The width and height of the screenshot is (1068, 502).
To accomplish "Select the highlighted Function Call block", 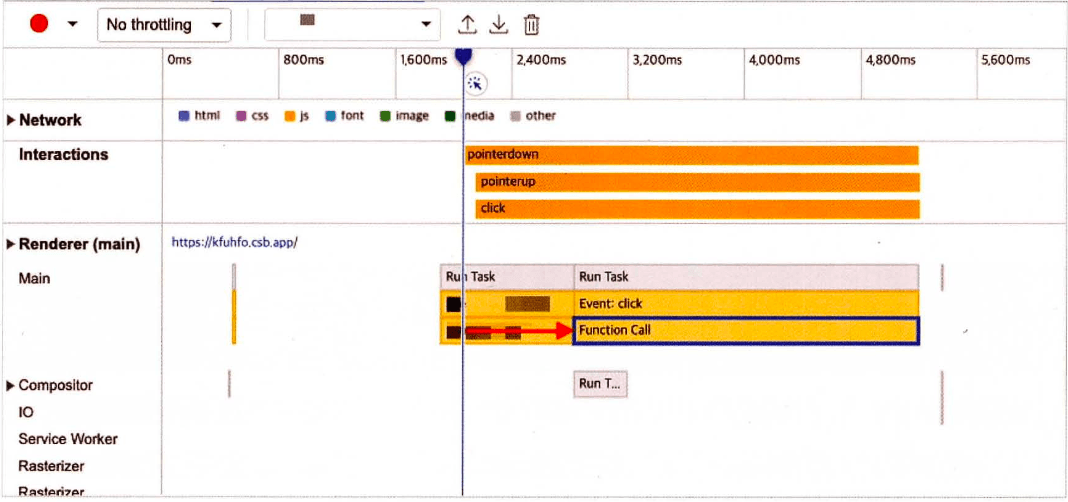I will [745, 331].
